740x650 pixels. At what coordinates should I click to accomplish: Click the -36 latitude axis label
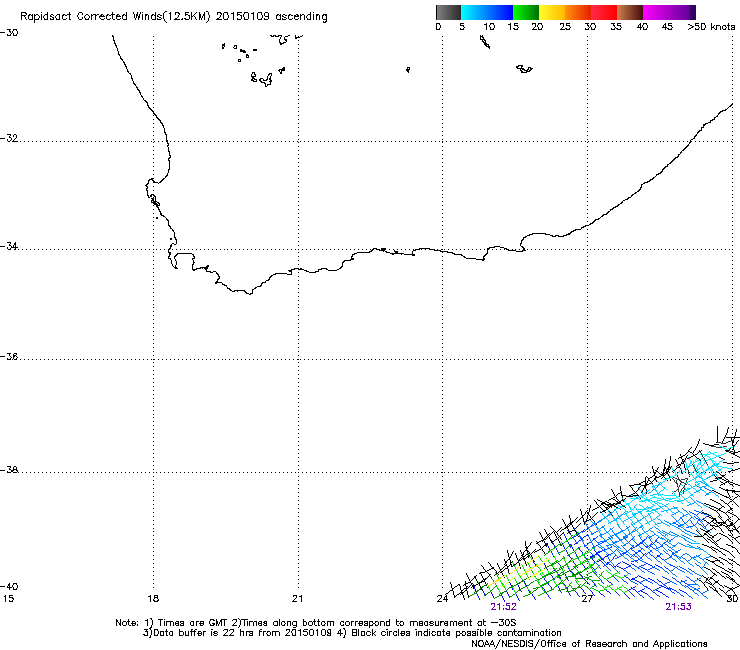9,357
